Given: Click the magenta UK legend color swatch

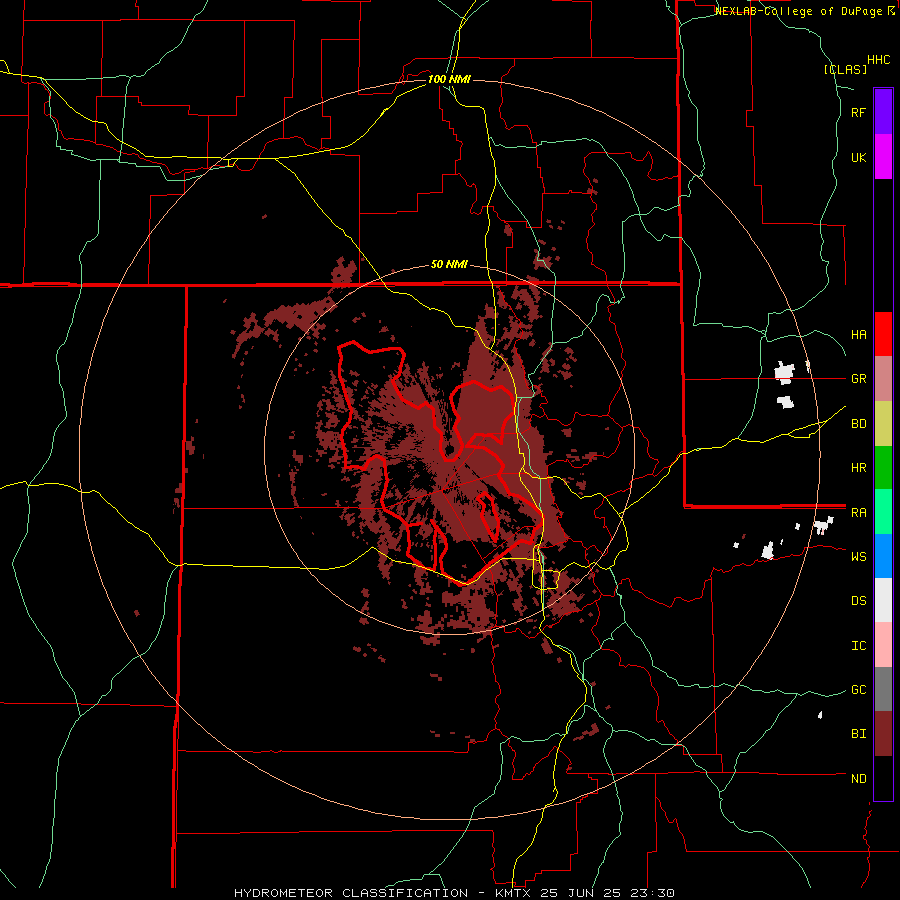Looking at the screenshot, I should 883,157.
